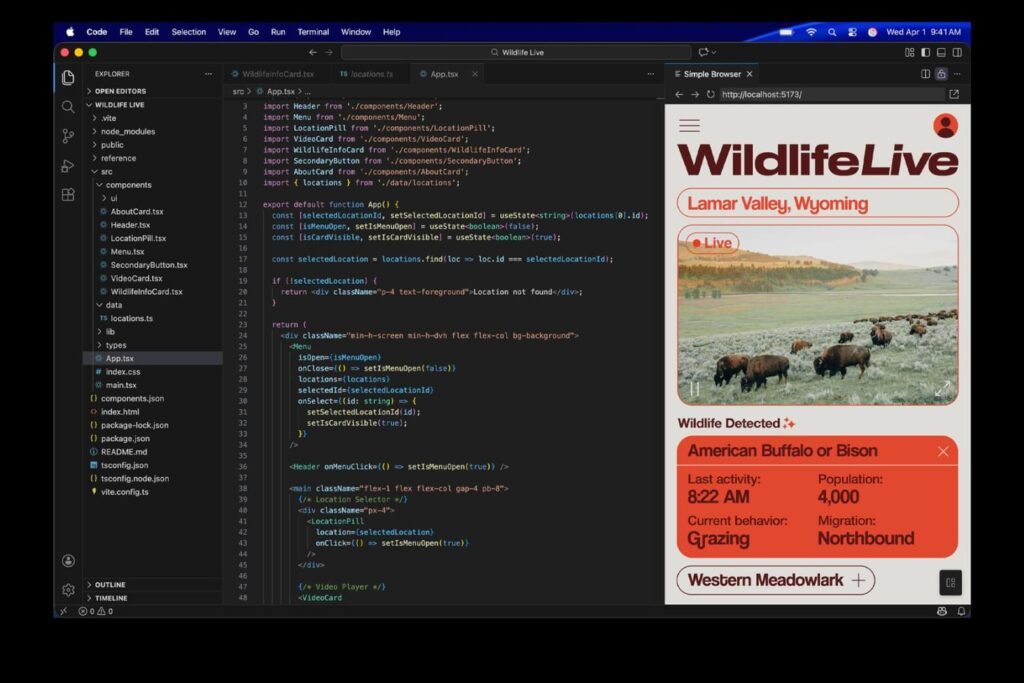Open the Extensions view
1024x683 pixels.
(x=68, y=194)
